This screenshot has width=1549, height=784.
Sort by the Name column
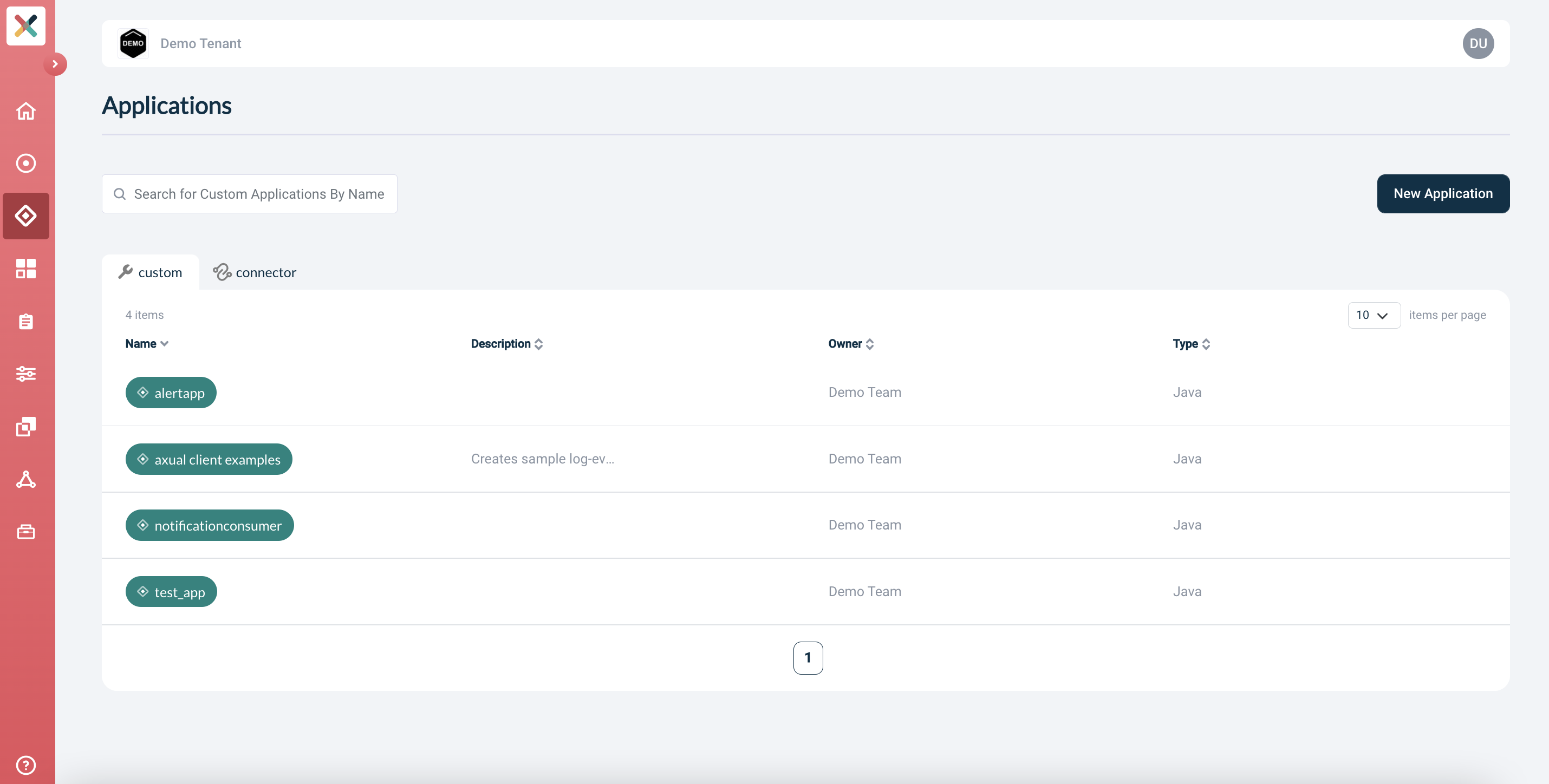click(147, 344)
